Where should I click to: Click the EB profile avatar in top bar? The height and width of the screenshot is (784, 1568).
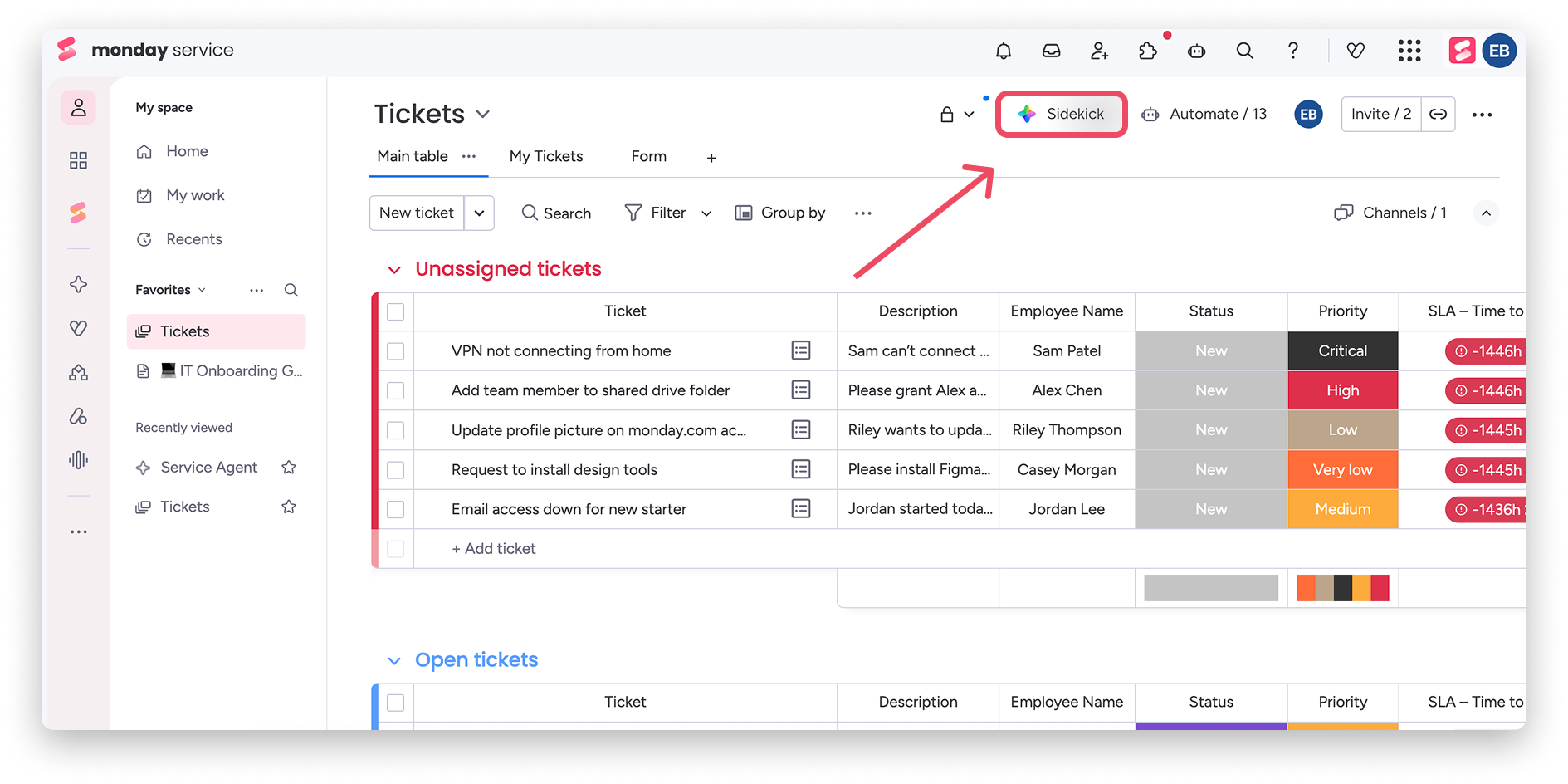(1499, 51)
